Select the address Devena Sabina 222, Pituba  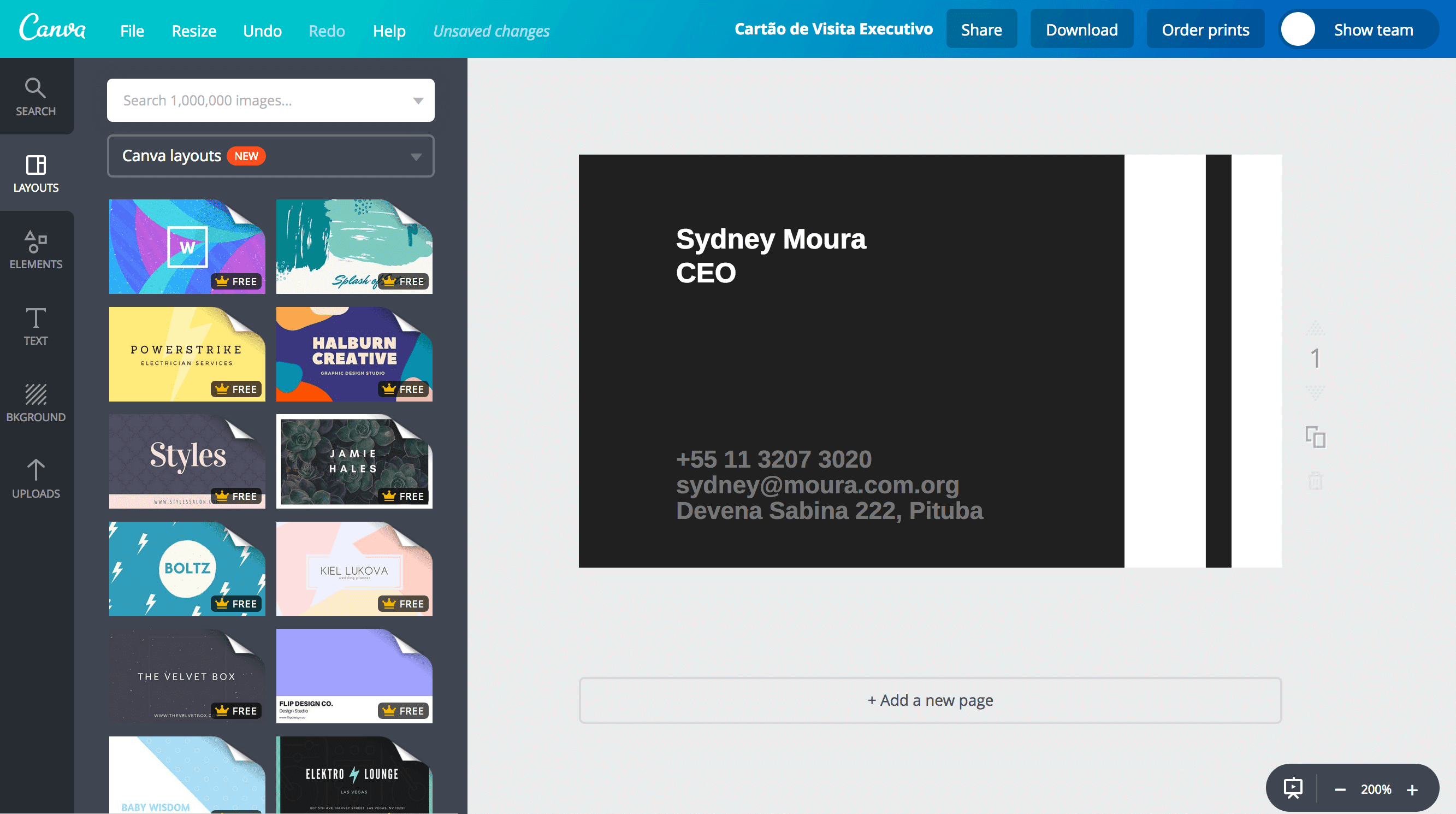coord(829,510)
